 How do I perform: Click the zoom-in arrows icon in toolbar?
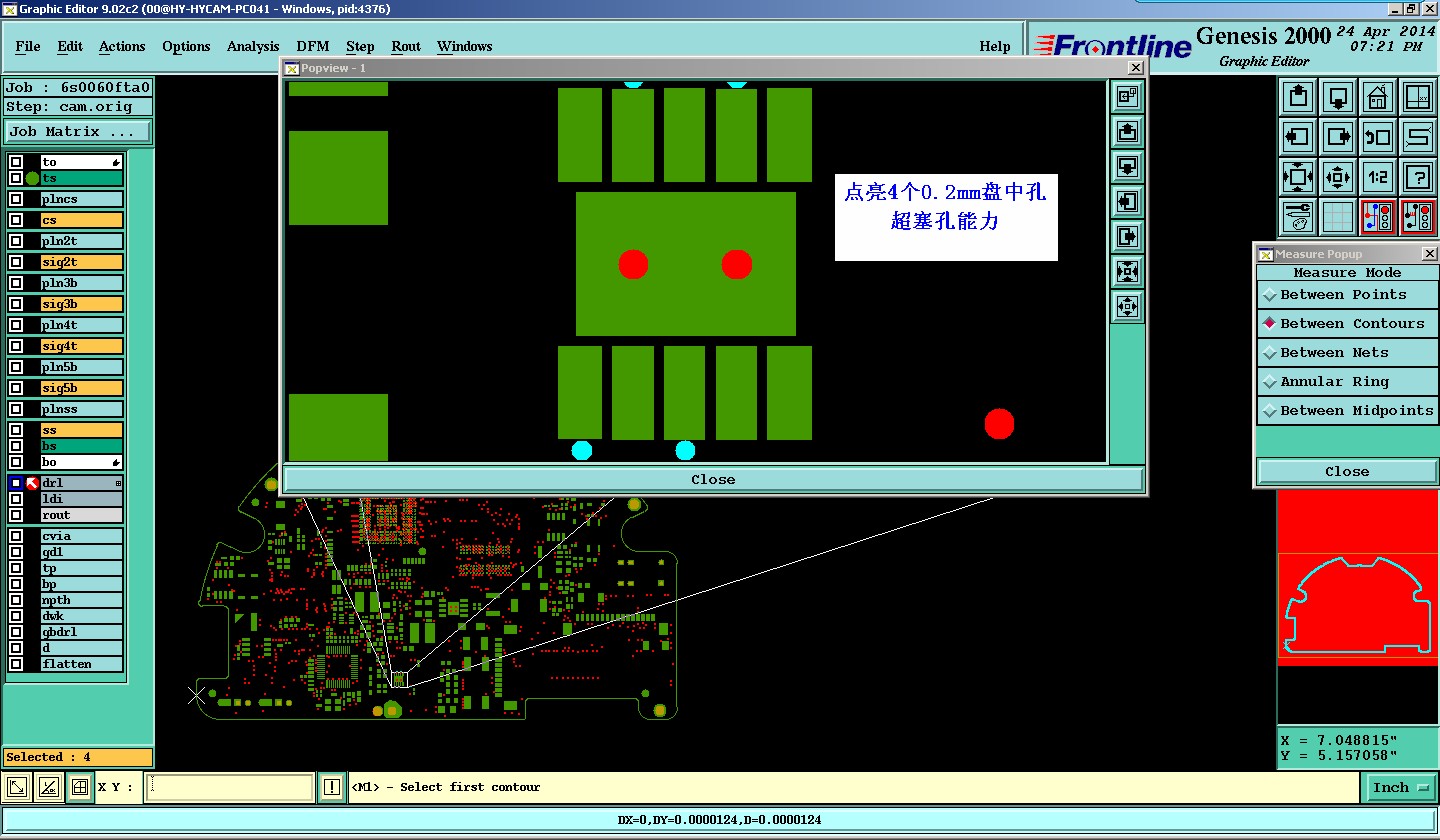(1338, 177)
